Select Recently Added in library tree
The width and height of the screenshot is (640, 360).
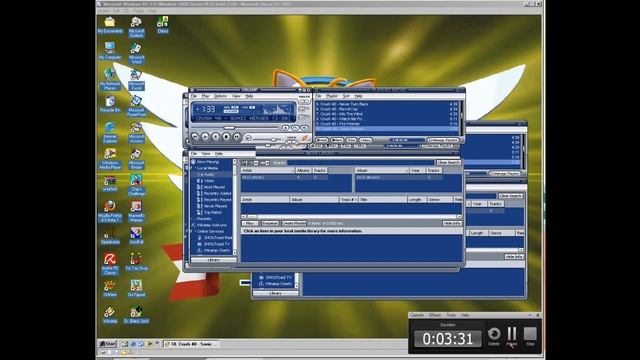[x=217, y=193]
